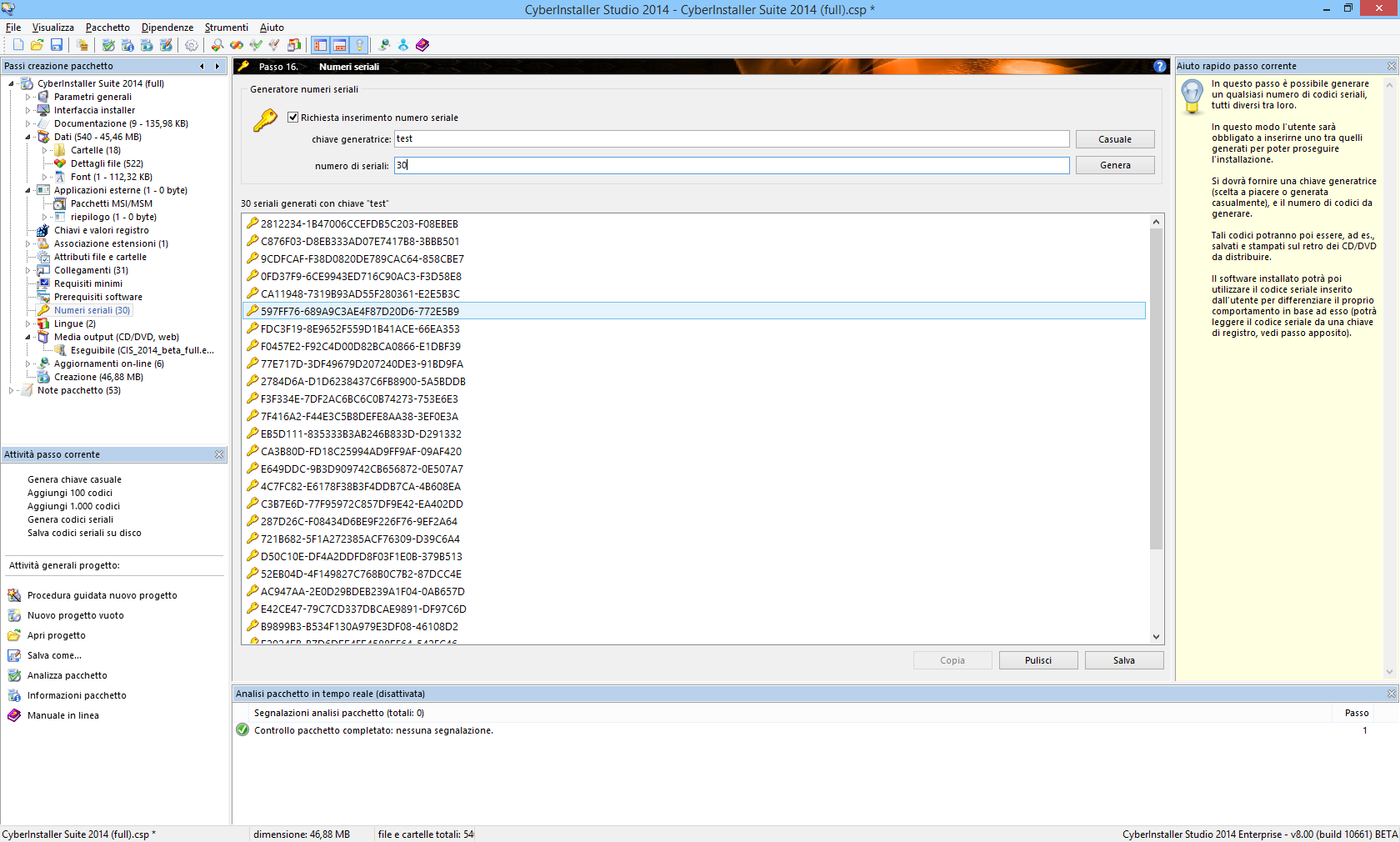Toggle the quick help lightbulb toolbar icon

[359, 45]
